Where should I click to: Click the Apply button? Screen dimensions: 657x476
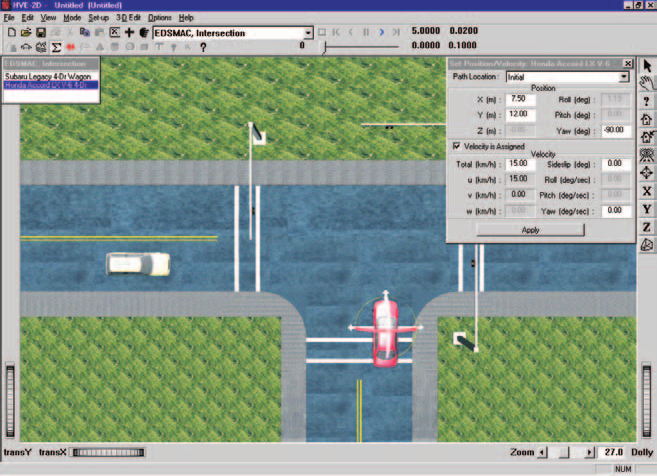(x=530, y=230)
